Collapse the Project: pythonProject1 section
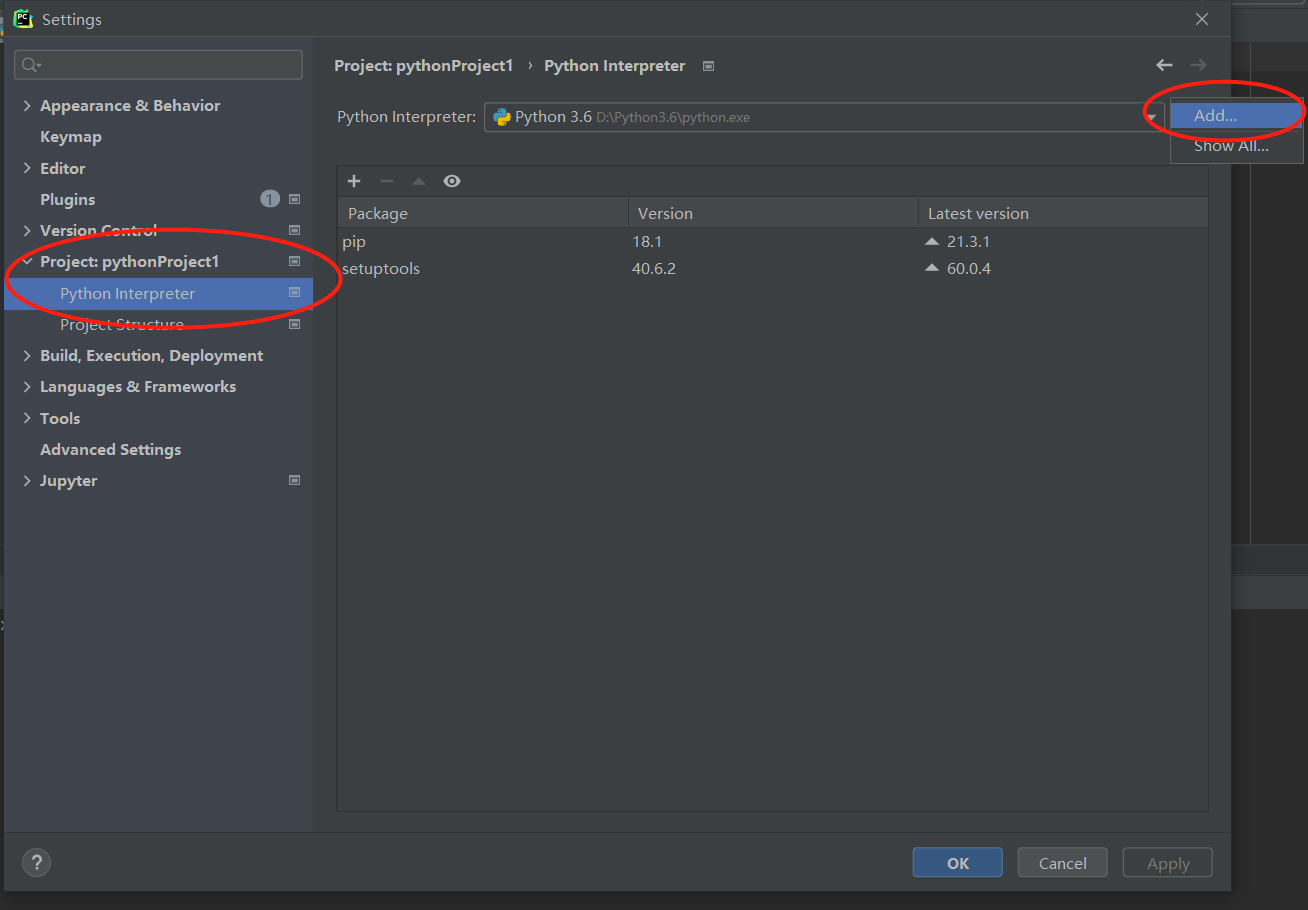This screenshot has height=910, width=1308. click(x=27, y=261)
